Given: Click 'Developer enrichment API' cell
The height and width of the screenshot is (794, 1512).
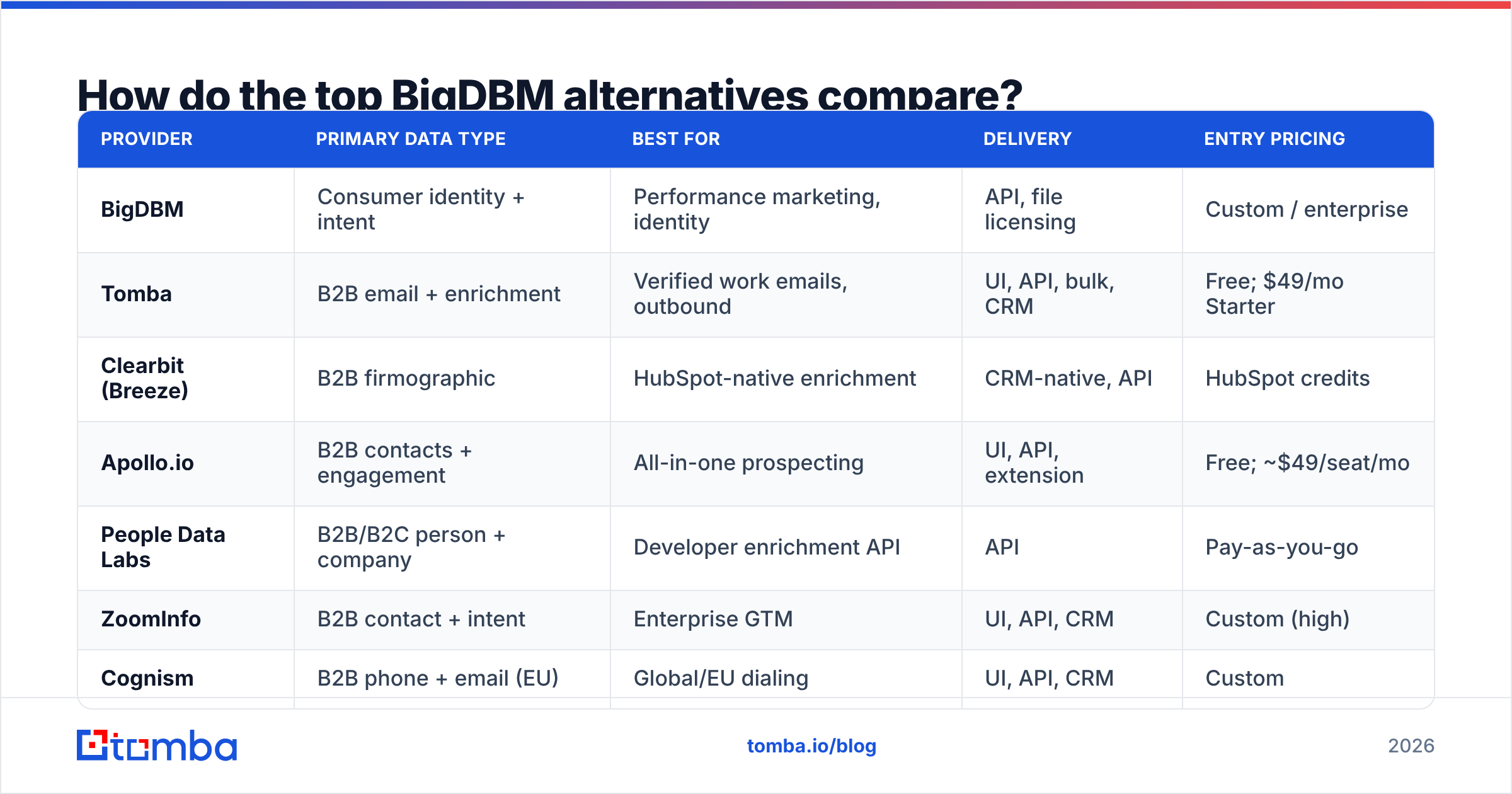Looking at the screenshot, I should coord(786,548).
